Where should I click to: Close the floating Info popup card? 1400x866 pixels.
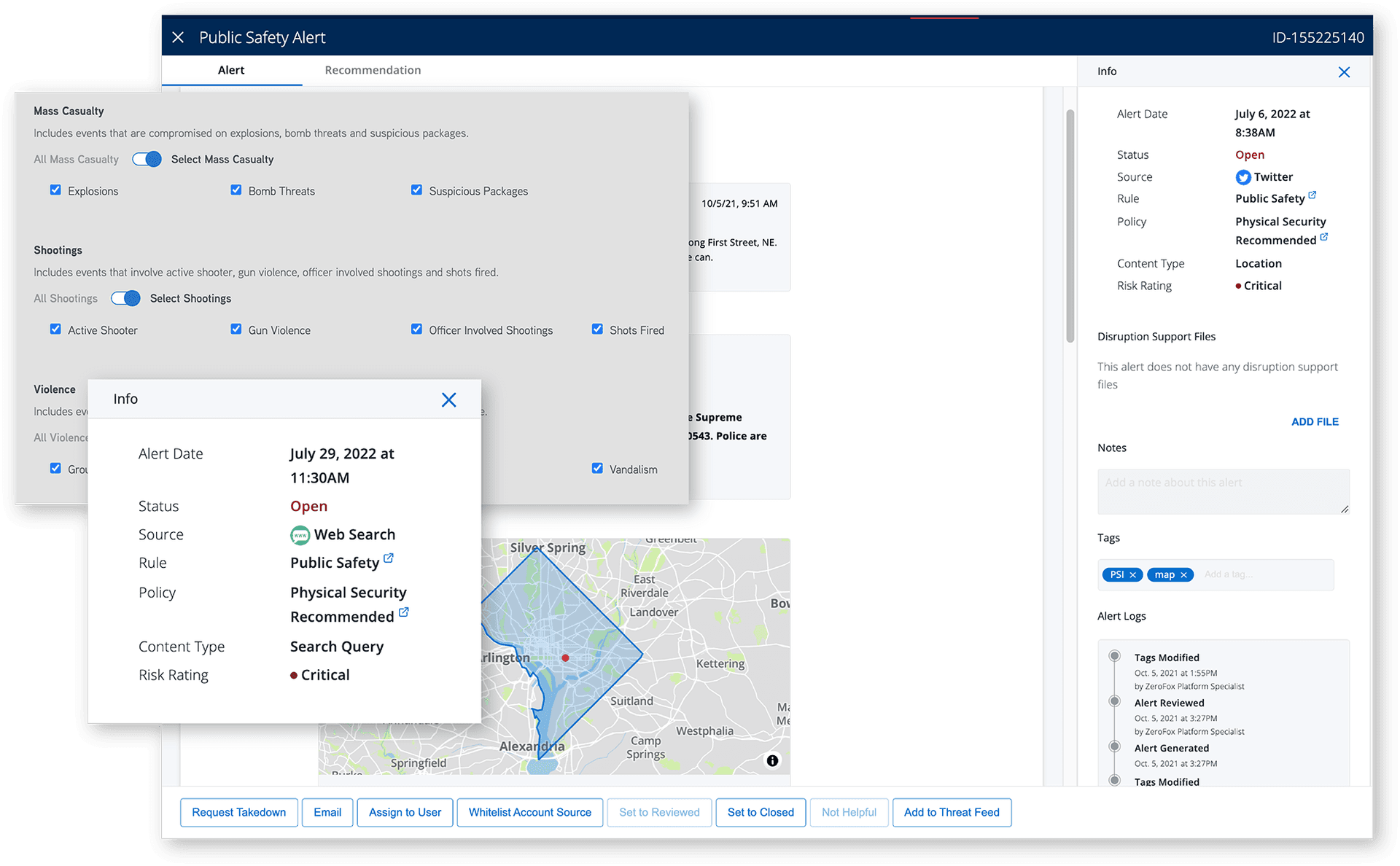[x=448, y=399]
